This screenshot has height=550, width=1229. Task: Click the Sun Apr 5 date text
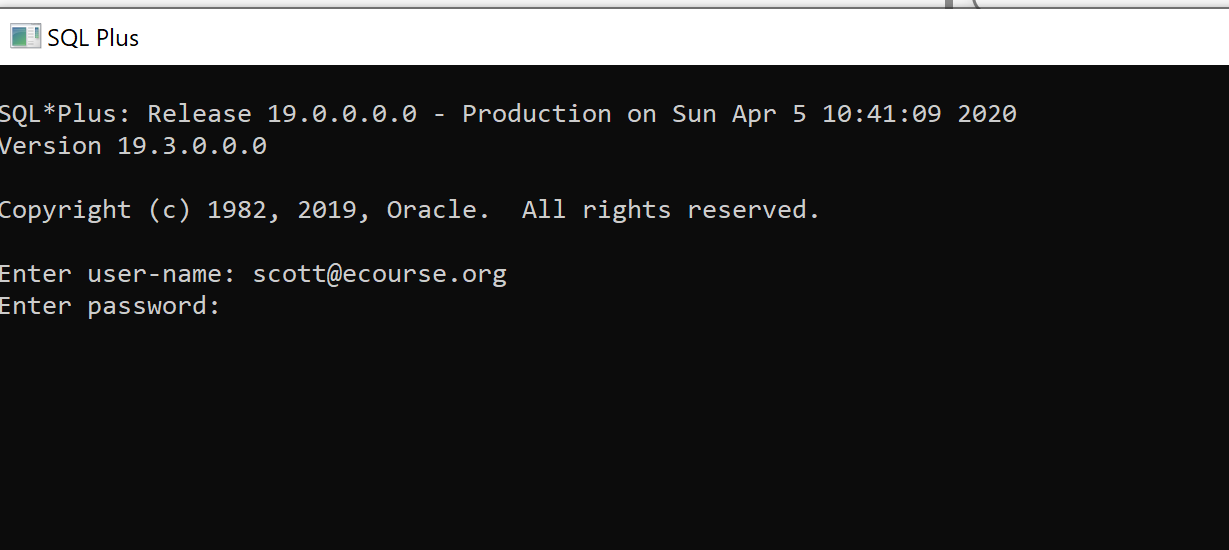(738, 114)
